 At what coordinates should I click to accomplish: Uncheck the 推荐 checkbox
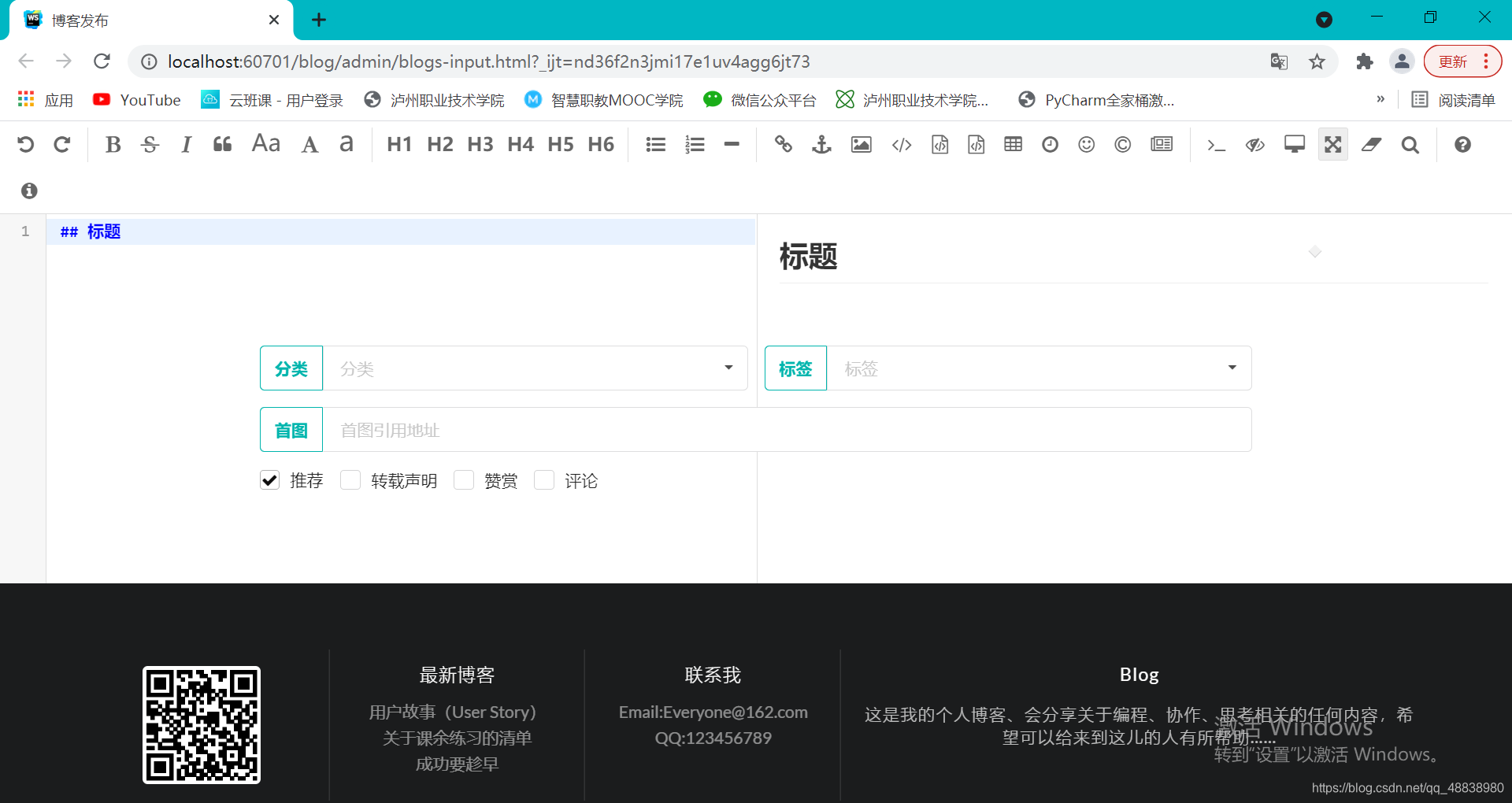point(269,480)
